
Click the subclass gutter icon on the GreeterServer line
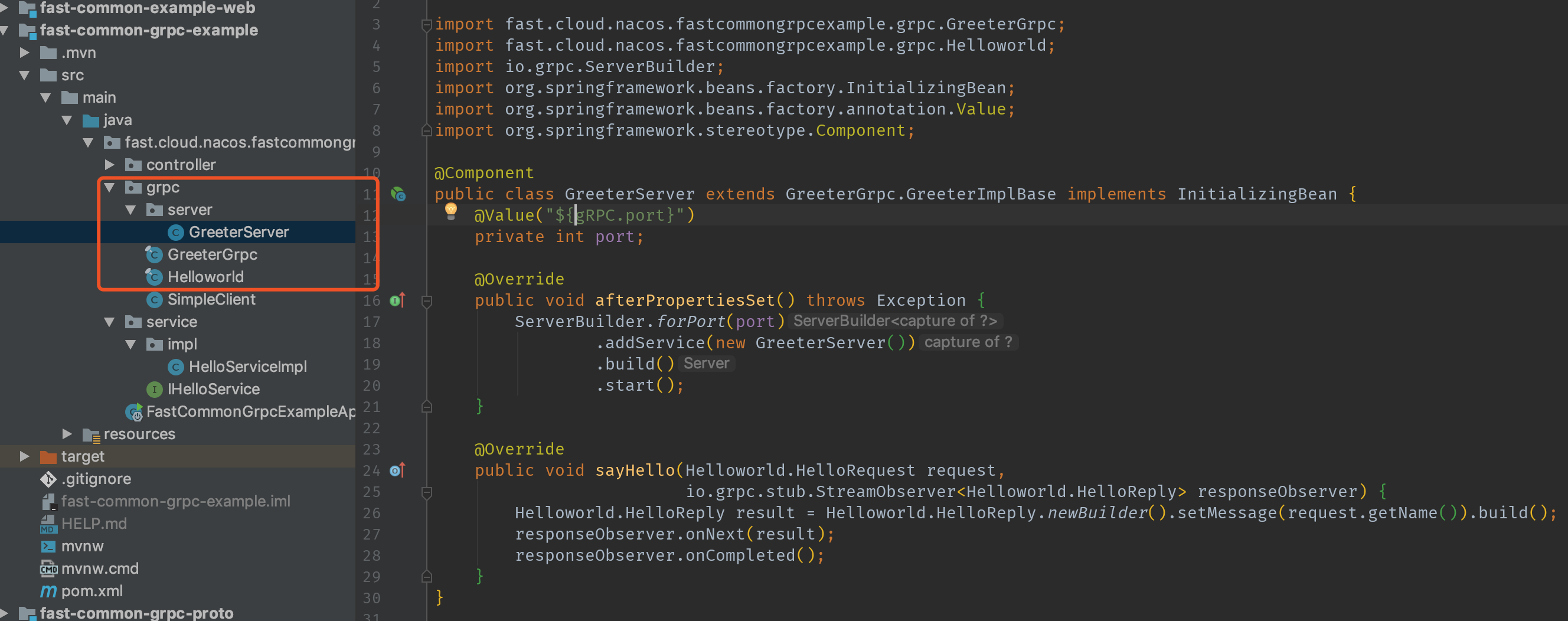point(397,194)
